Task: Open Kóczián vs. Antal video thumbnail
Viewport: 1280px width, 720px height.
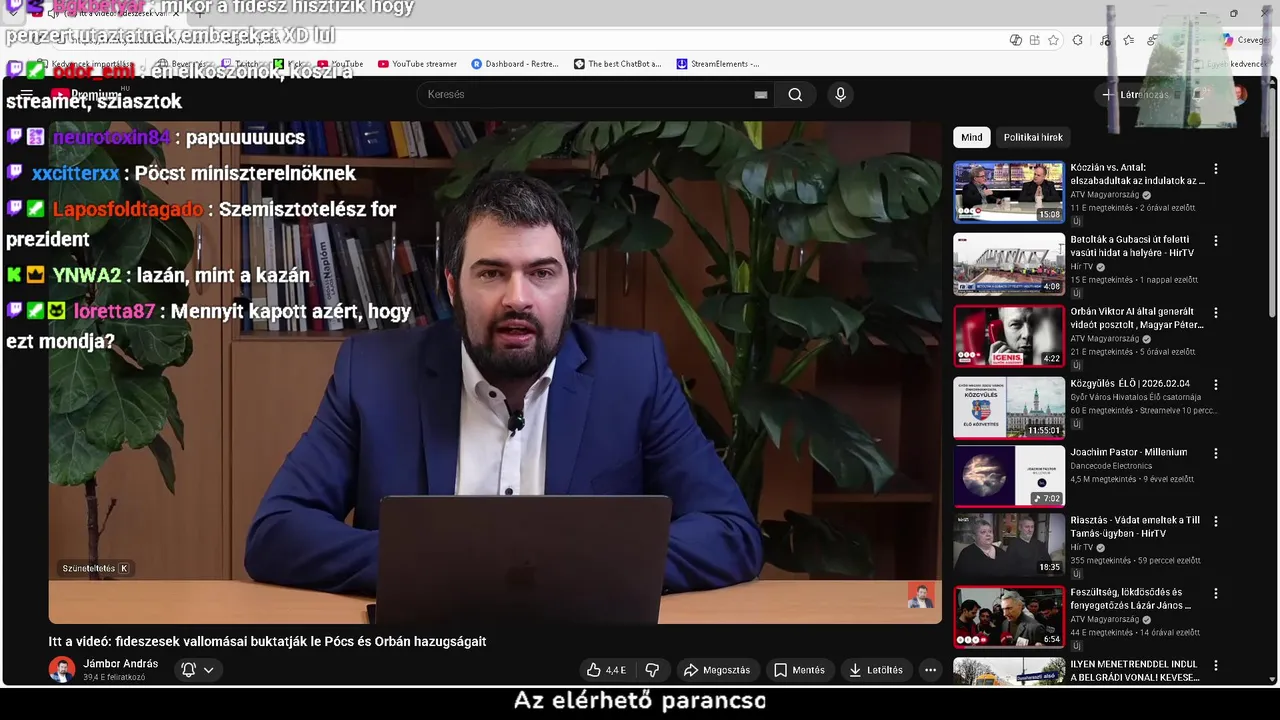Action: [x=1009, y=192]
